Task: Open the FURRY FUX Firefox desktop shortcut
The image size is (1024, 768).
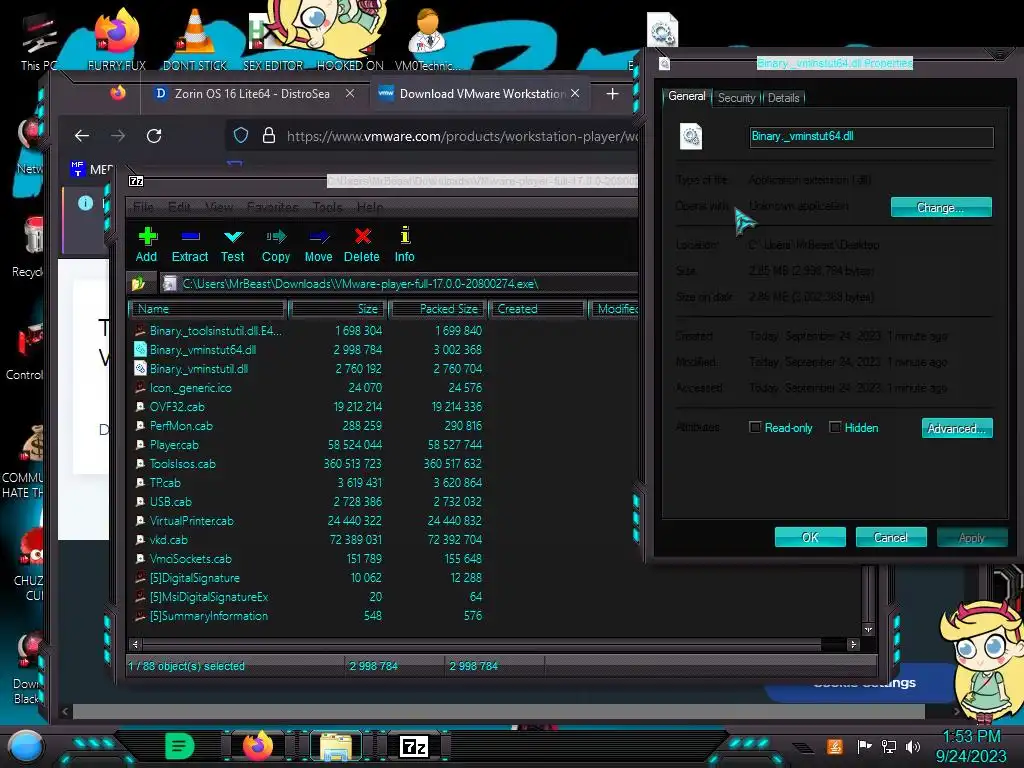Action: tap(117, 39)
